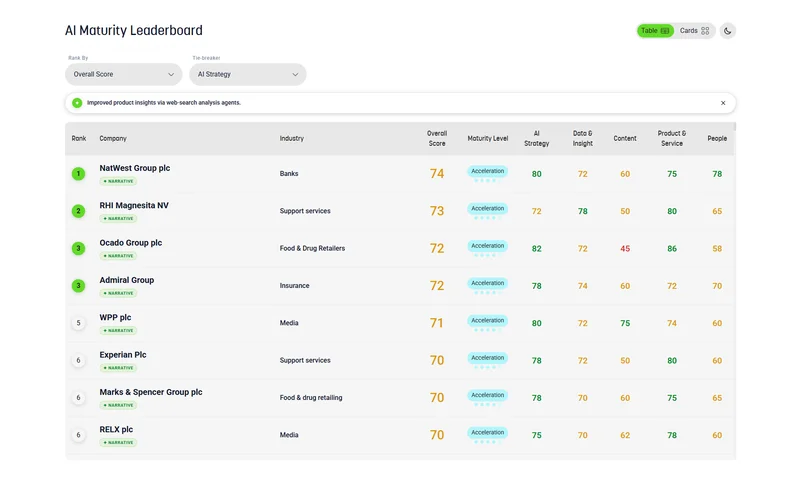The image size is (800, 479).
Task: Click NatWest People score 78
Action: point(717,174)
